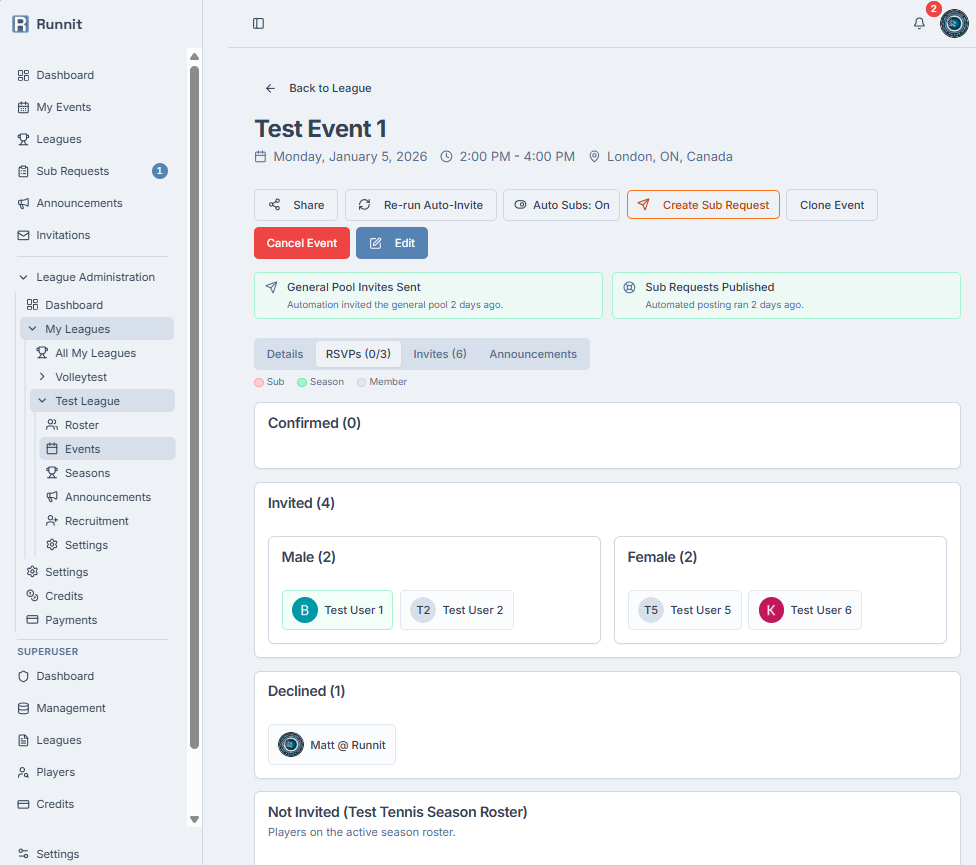
Task: Open the Sub Requests sidebar icon
Action: 21,171
